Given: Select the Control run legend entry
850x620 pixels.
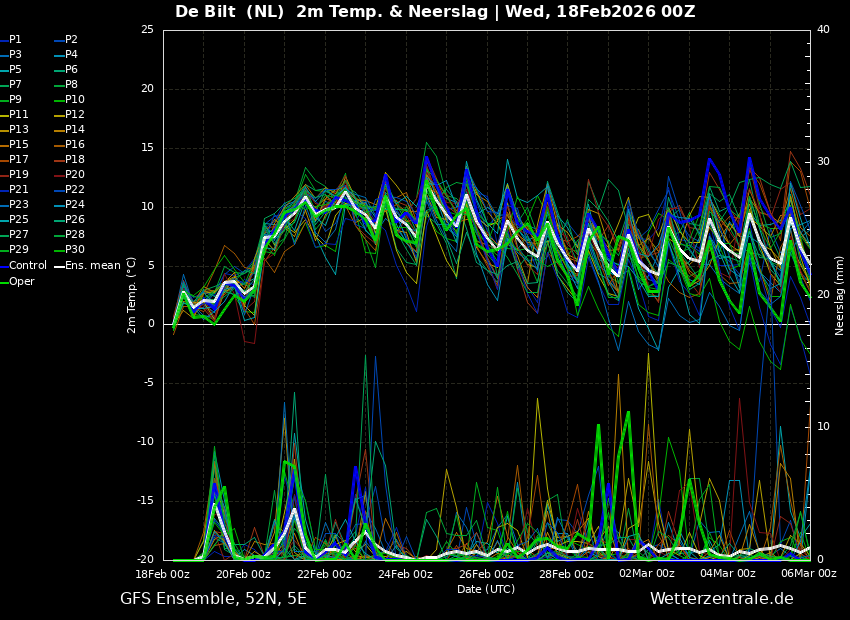Looking at the screenshot, I should point(28,266).
